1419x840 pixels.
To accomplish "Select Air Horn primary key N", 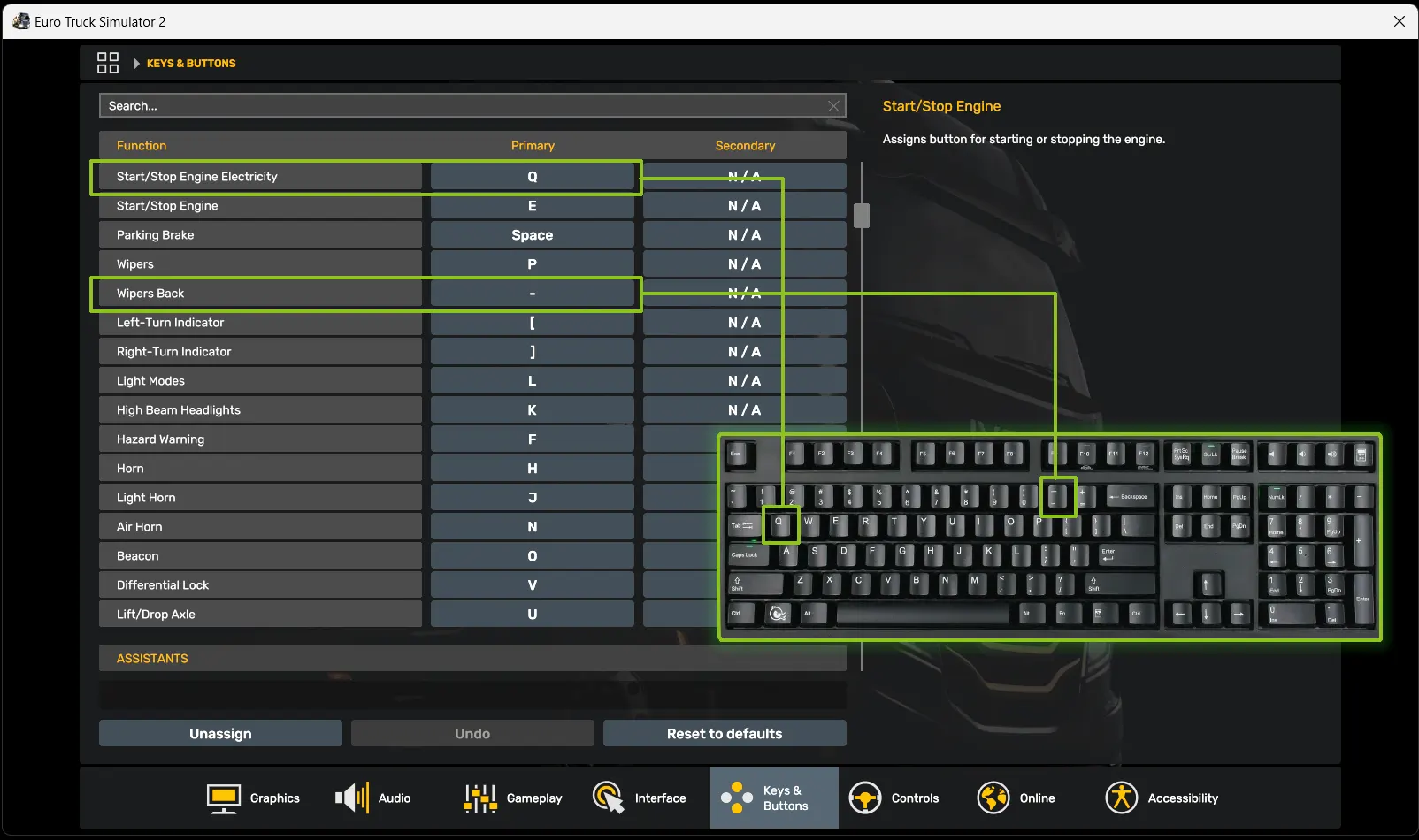I will coord(533,527).
